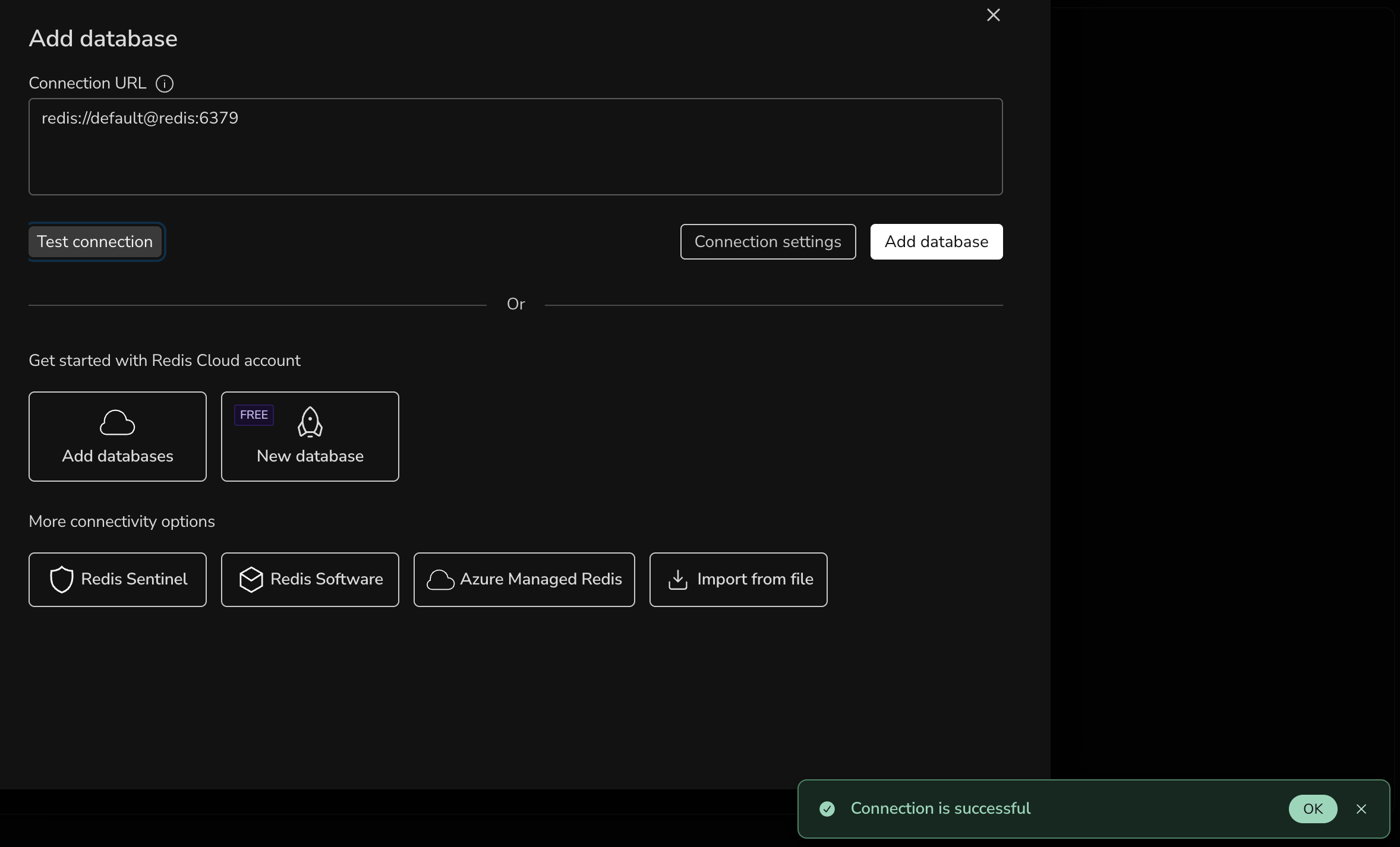Choose the free New database card
Screen dimensions: 1400x847
(310, 437)
